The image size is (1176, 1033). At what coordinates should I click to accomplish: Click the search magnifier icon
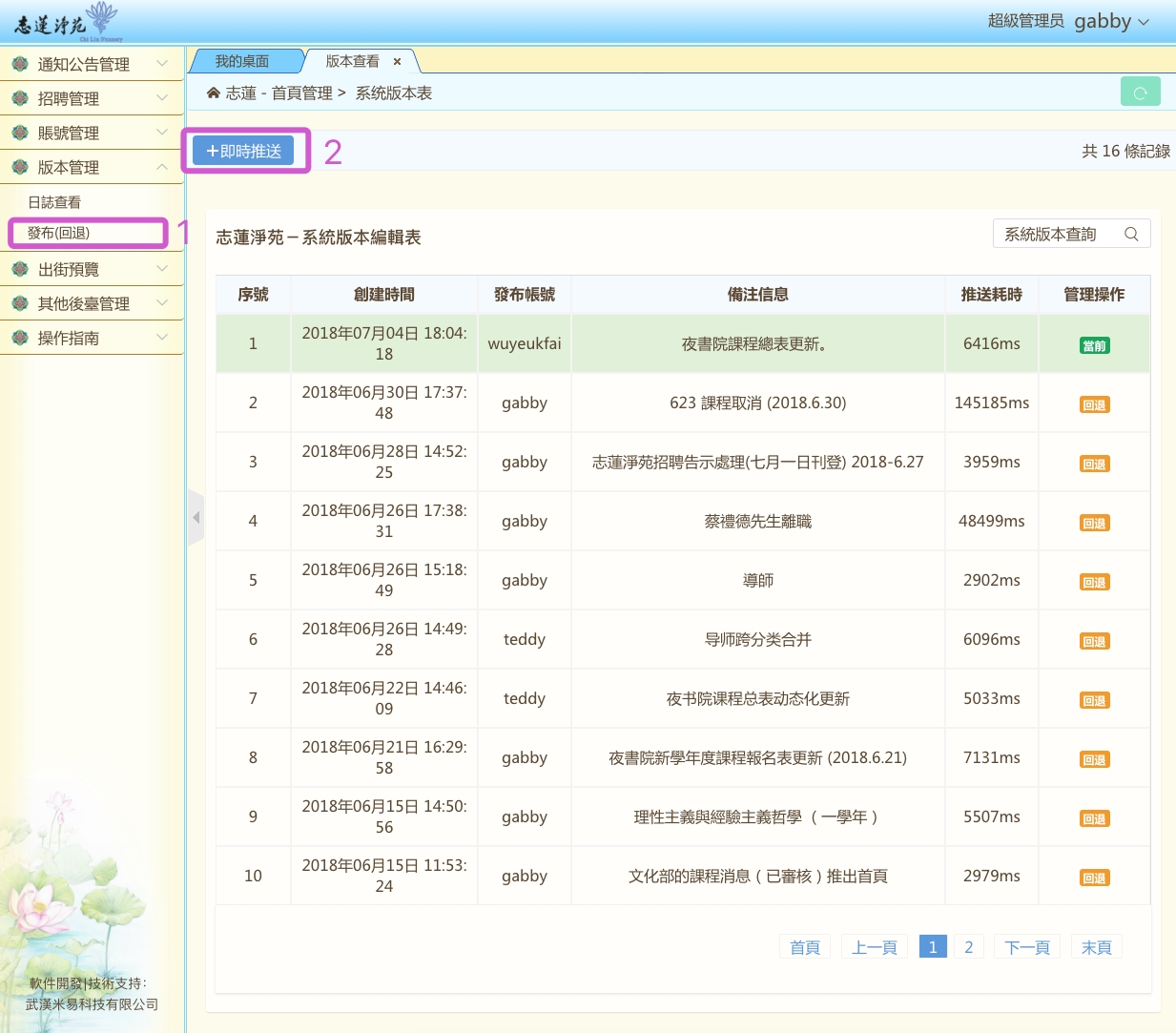[x=1131, y=234]
